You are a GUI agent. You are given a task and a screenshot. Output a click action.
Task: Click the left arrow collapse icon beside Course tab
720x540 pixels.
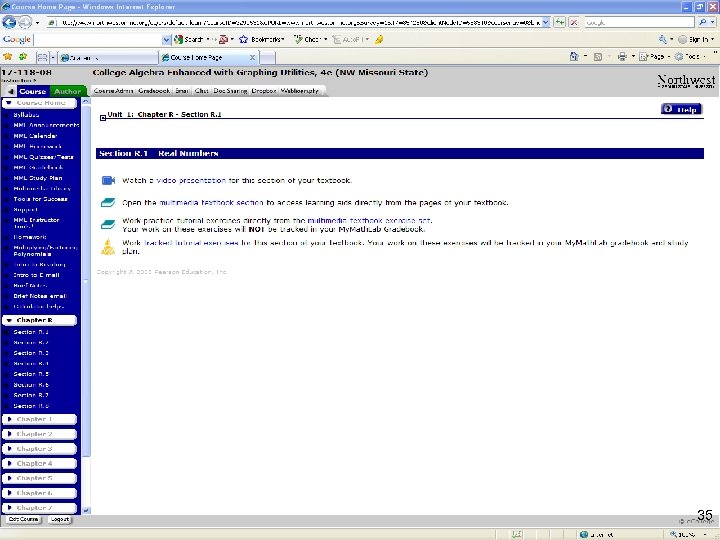[10, 91]
